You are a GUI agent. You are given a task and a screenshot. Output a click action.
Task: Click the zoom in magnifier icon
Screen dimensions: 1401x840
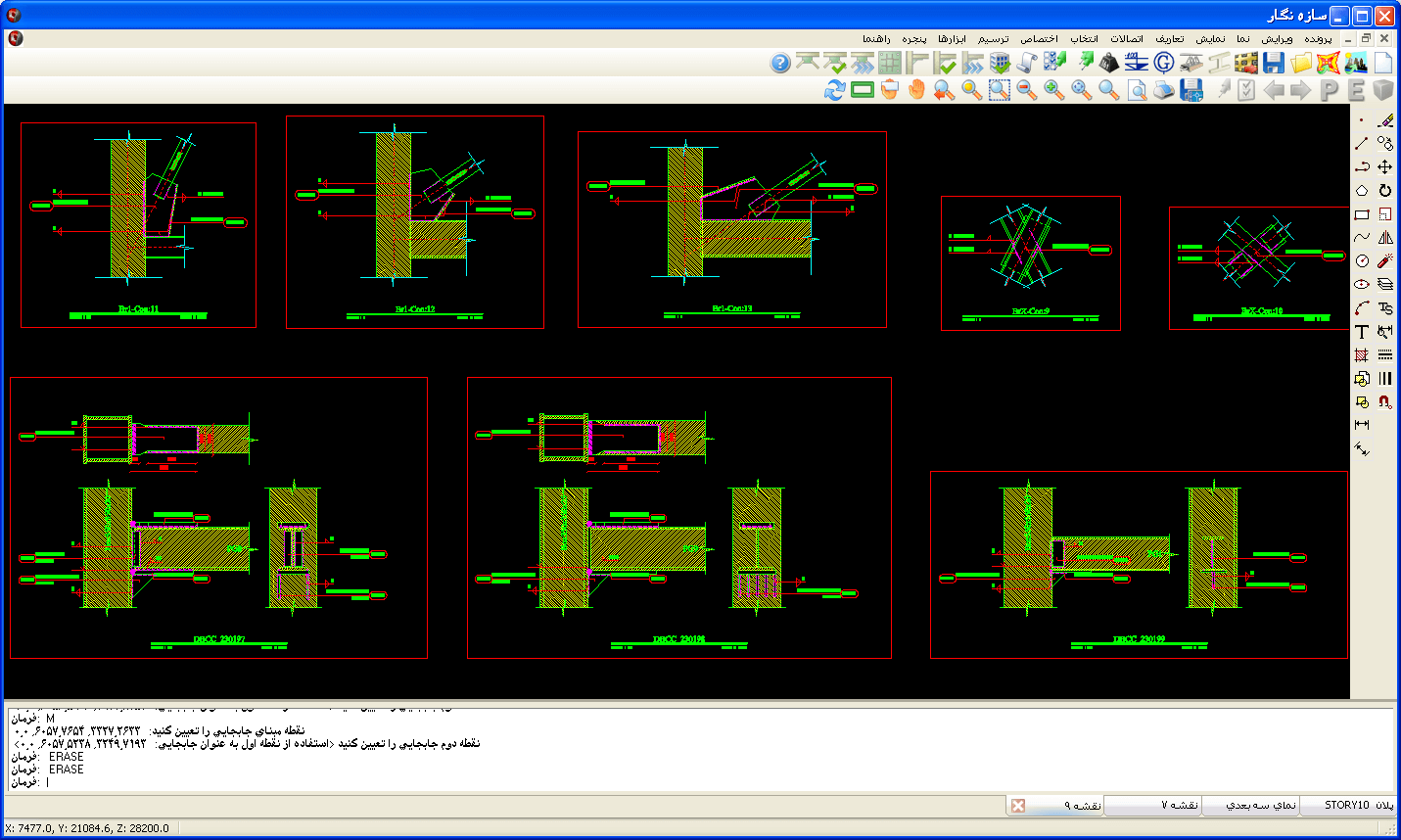tap(1053, 90)
